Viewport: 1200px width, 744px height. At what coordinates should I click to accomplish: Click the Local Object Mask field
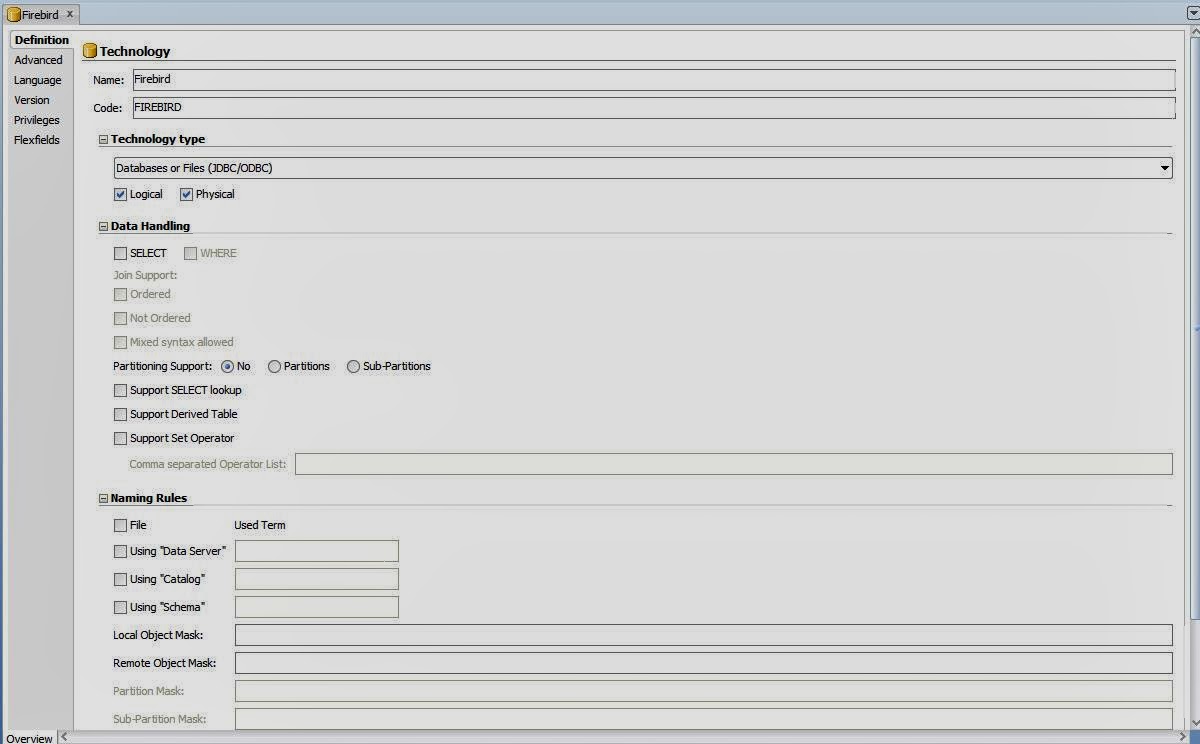point(703,635)
